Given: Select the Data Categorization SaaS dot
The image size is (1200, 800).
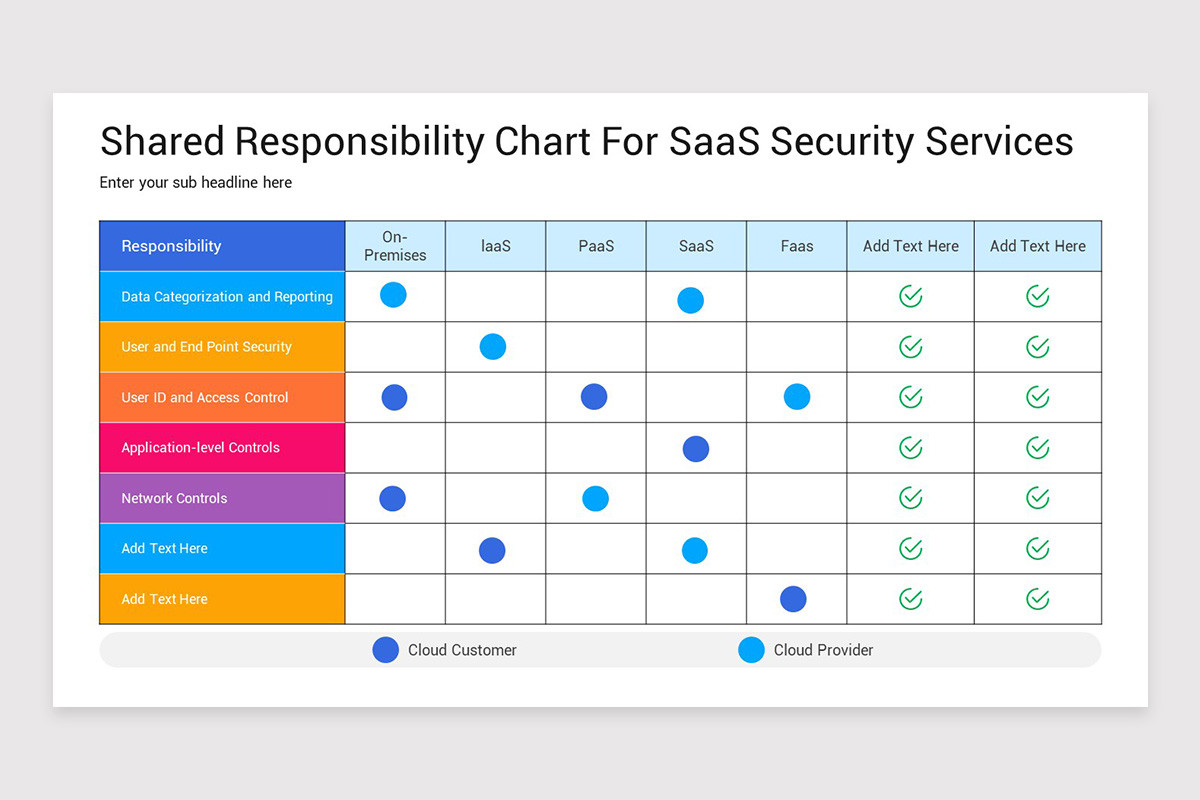Looking at the screenshot, I should 690,300.
